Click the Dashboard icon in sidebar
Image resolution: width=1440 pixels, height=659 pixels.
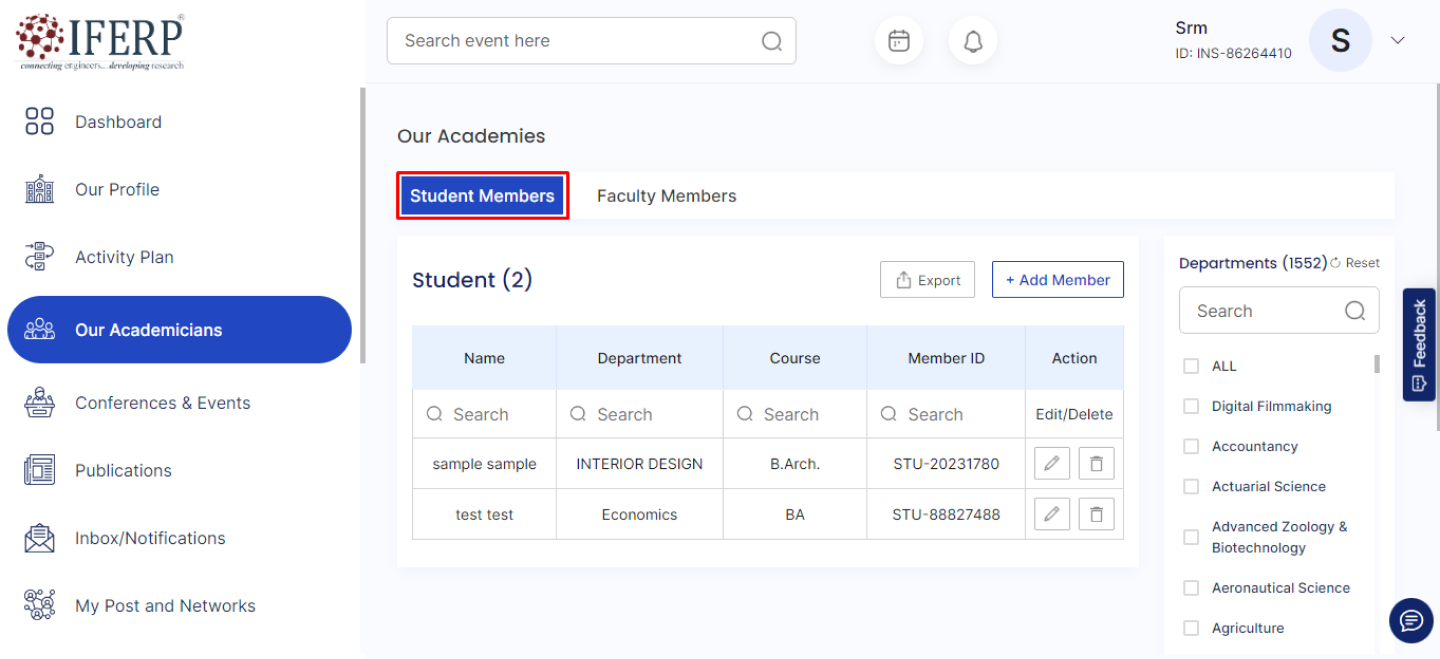39,122
